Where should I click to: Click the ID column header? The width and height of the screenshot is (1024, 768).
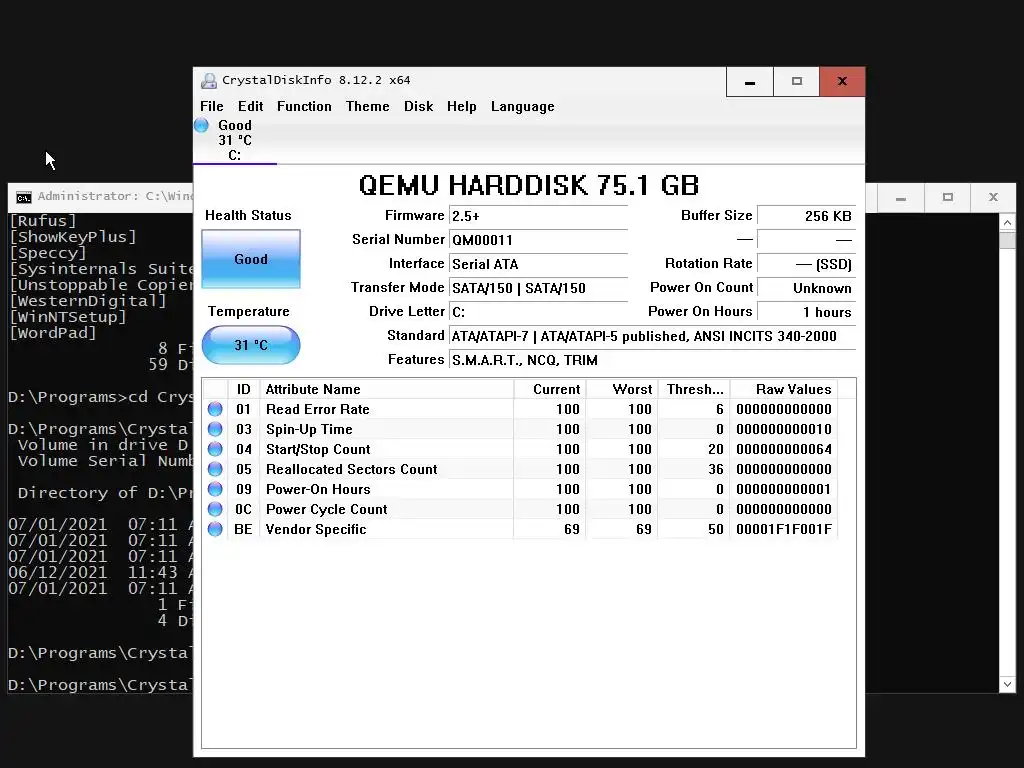244,389
